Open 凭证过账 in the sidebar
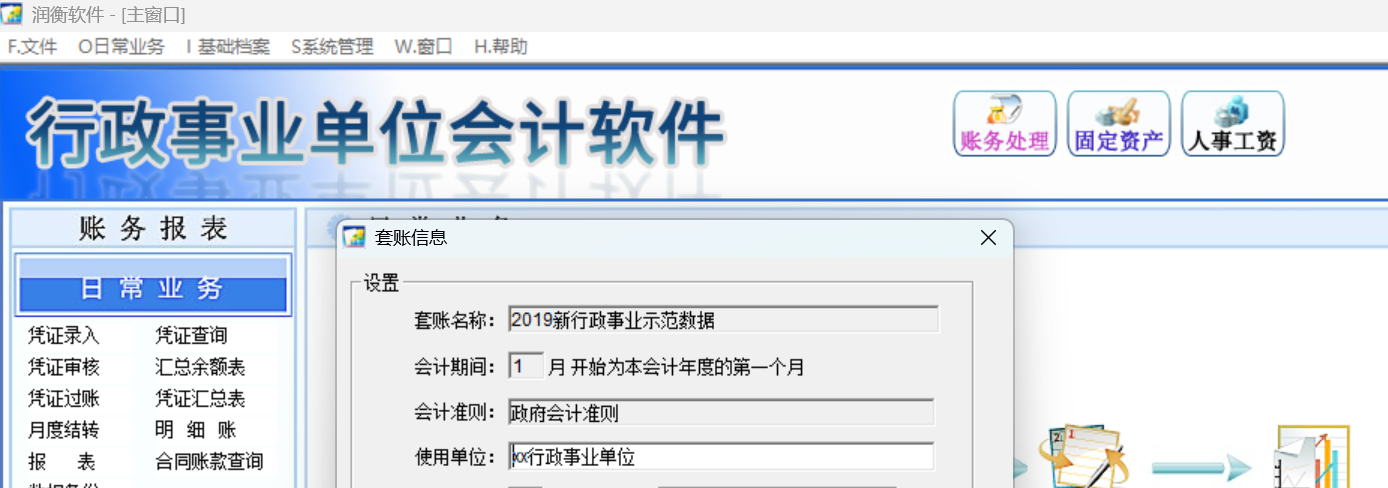 pyautogui.click(x=64, y=399)
